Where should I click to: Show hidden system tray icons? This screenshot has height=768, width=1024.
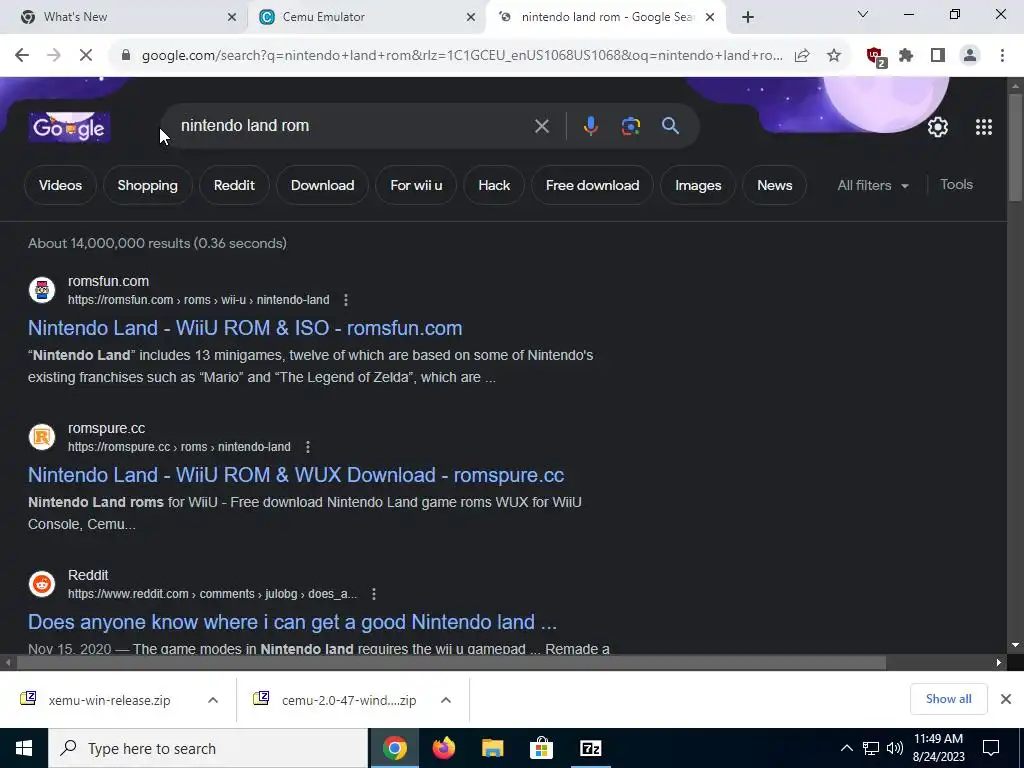(846, 748)
